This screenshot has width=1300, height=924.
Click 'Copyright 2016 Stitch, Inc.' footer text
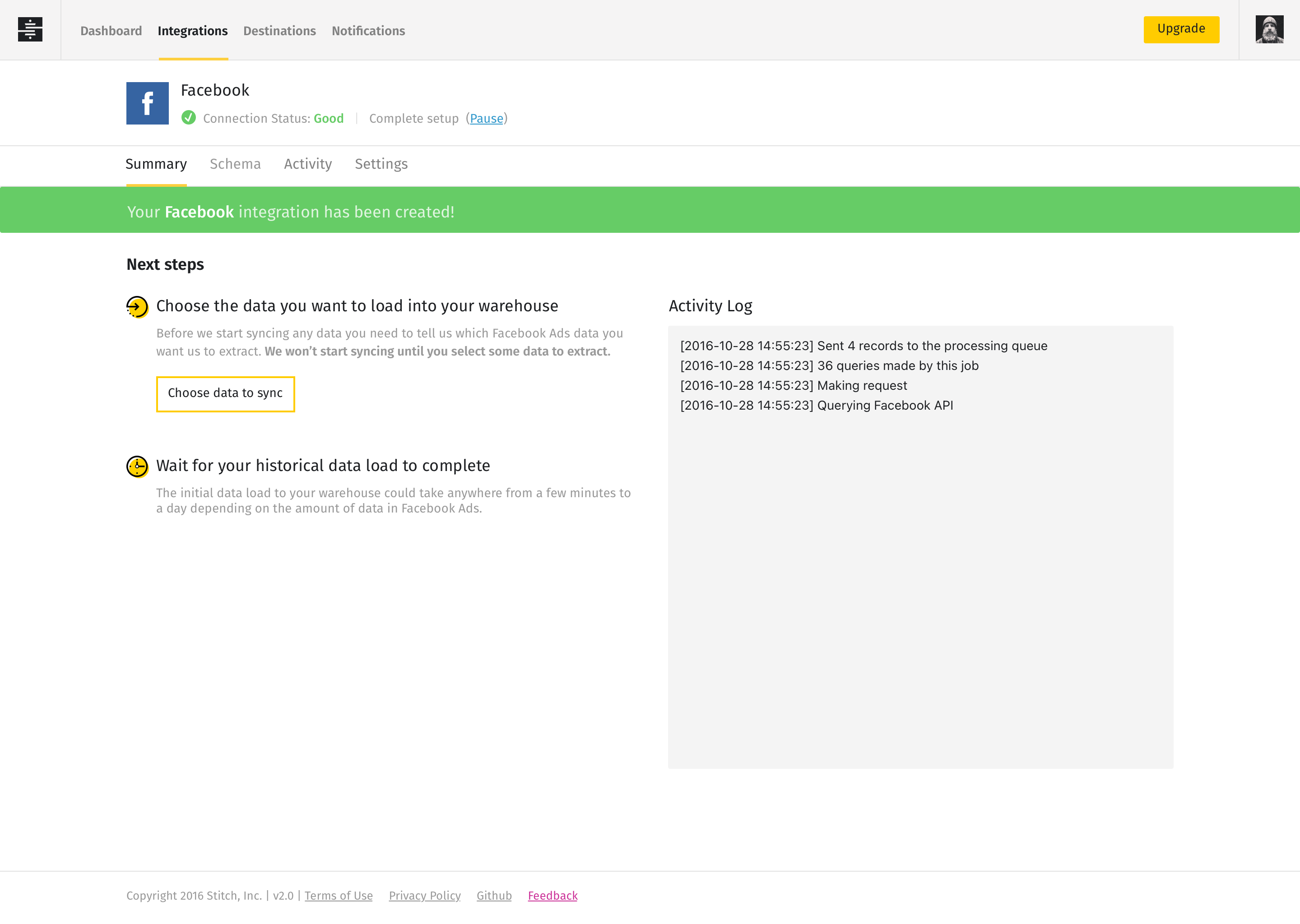coord(194,895)
